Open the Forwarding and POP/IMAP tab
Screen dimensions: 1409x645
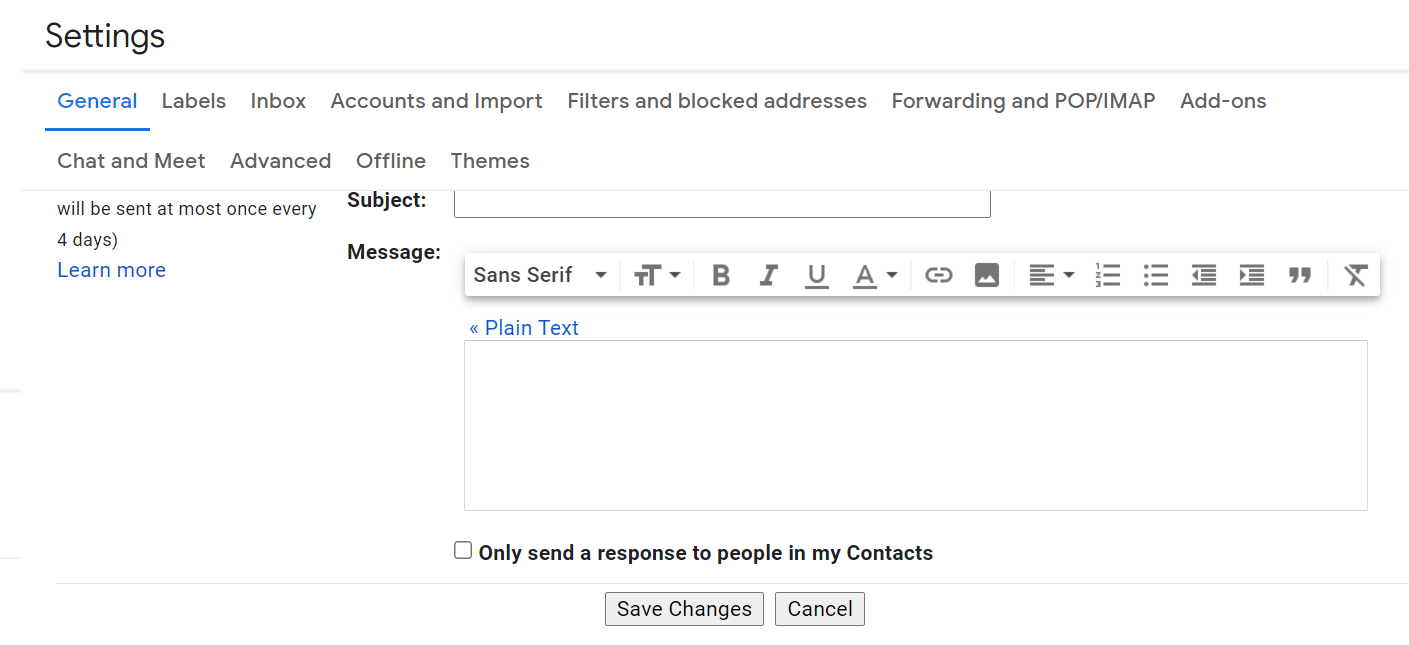[x=1022, y=101]
